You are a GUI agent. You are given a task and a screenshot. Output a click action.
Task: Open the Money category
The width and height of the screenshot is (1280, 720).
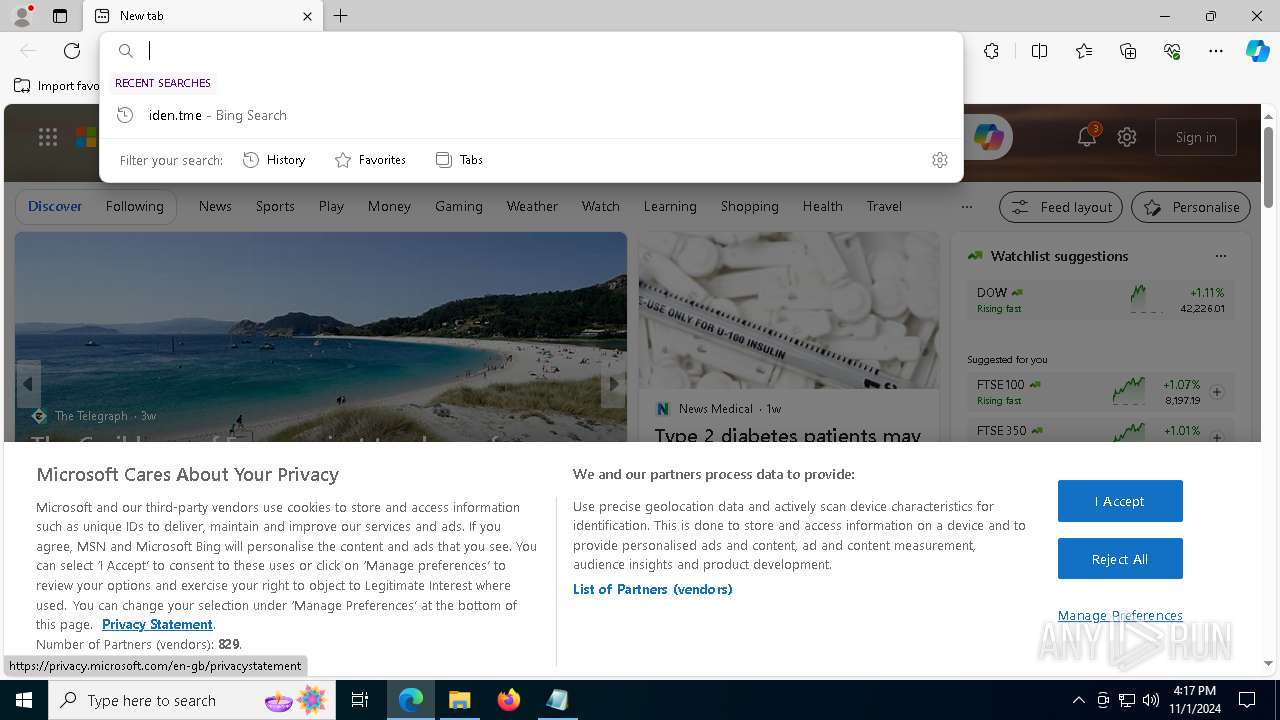click(x=389, y=206)
